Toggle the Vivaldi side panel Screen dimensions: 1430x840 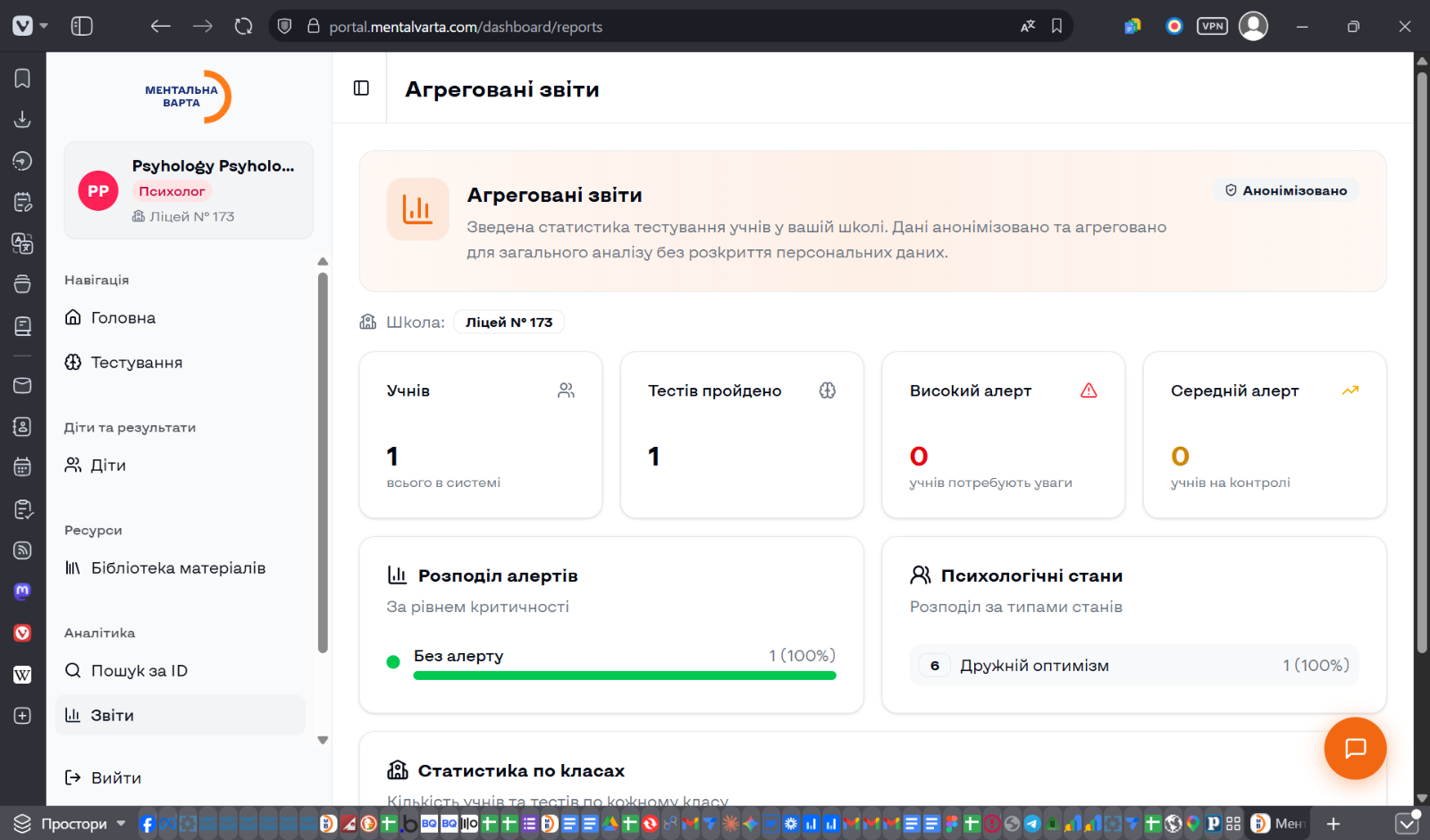click(x=81, y=26)
